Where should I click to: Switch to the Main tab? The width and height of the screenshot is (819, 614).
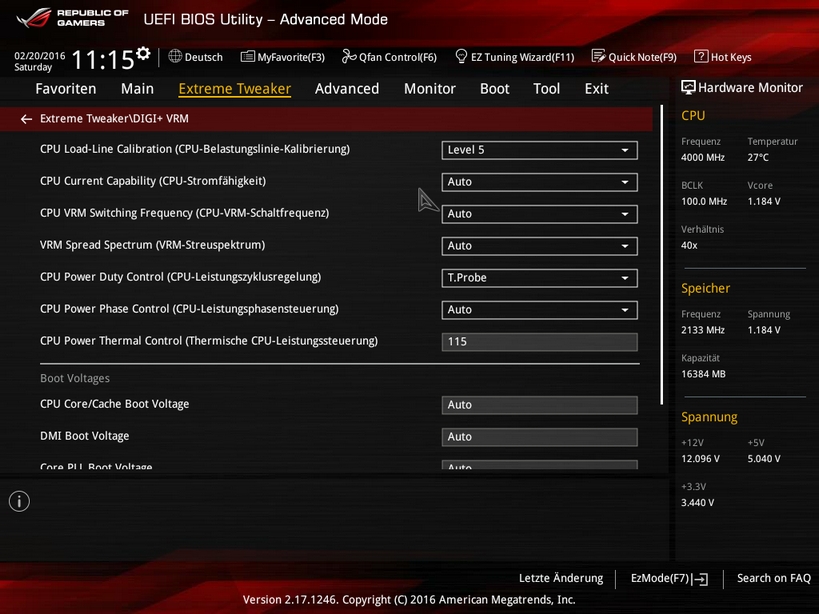pyautogui.click(x=137, y=89)
